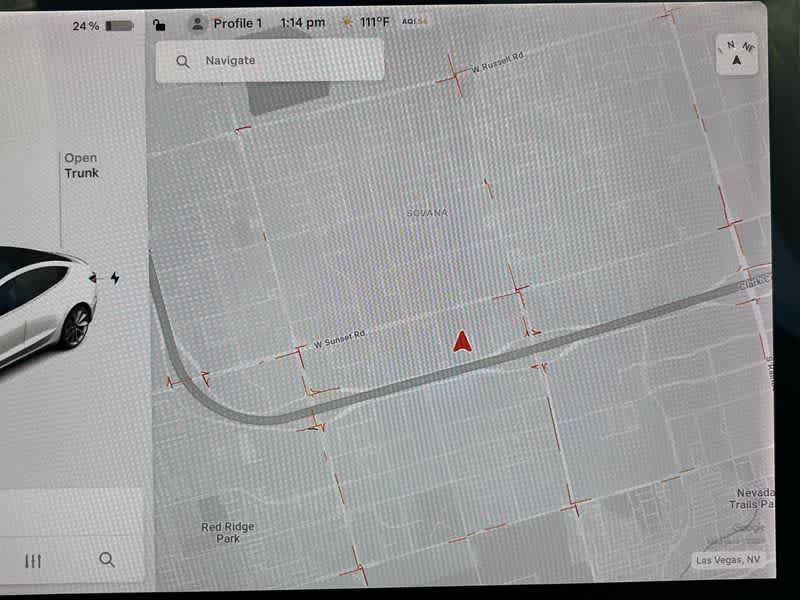
Task: Tap the Las Vegas, NV location label
Action: pyautogui.click(x=728, y=560)
